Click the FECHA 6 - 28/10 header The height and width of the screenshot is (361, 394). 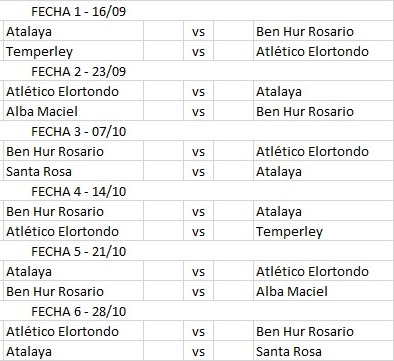(78, 312)
